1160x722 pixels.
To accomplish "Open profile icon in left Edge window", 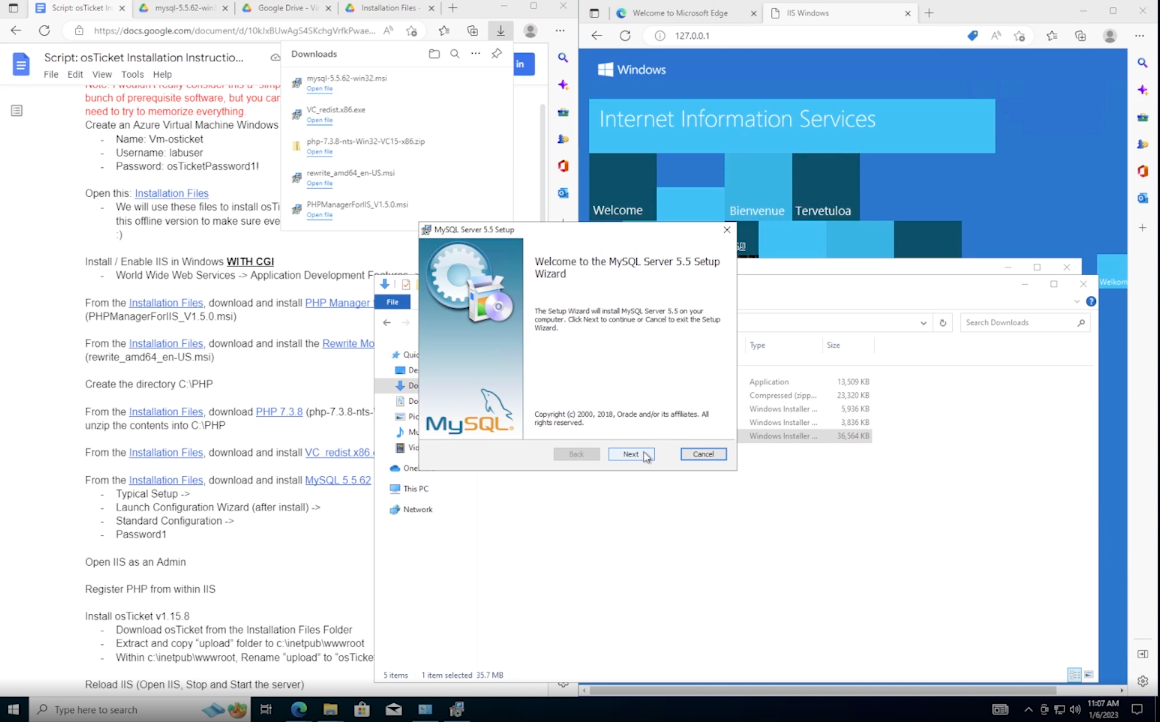I will pyautogui.click(x=530, y=31).
